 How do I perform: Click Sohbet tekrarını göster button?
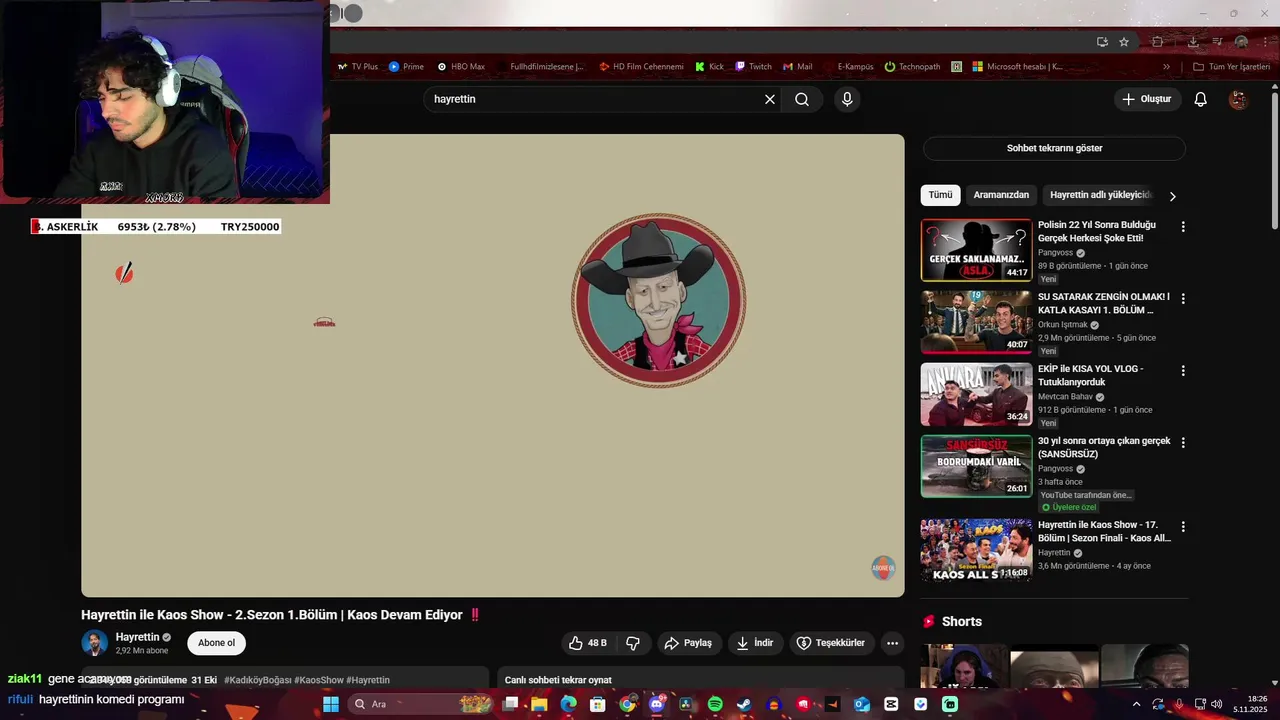point(1054,148)
